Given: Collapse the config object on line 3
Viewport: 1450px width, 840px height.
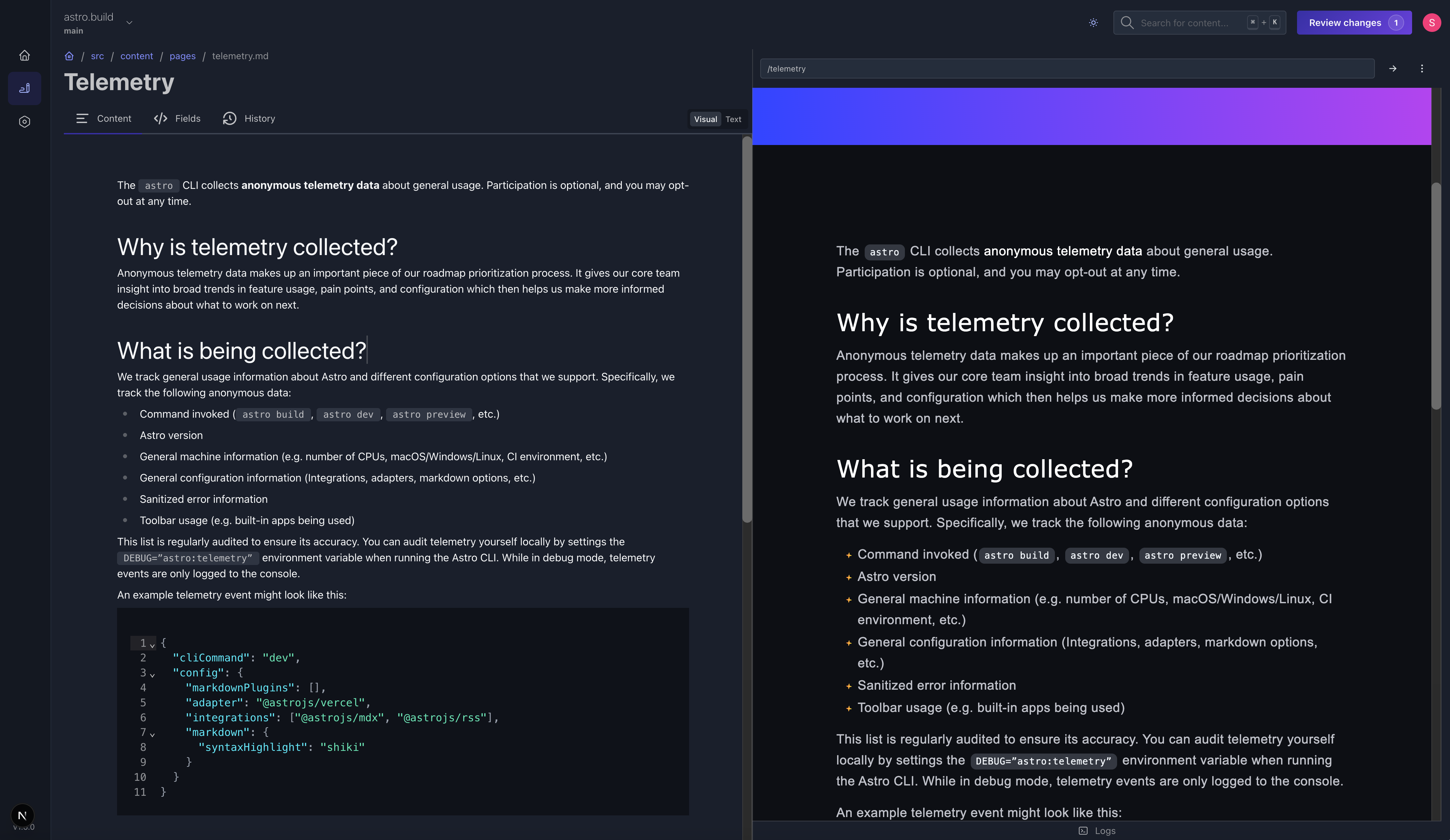Looking at the screenshot, I should point(152,675).
